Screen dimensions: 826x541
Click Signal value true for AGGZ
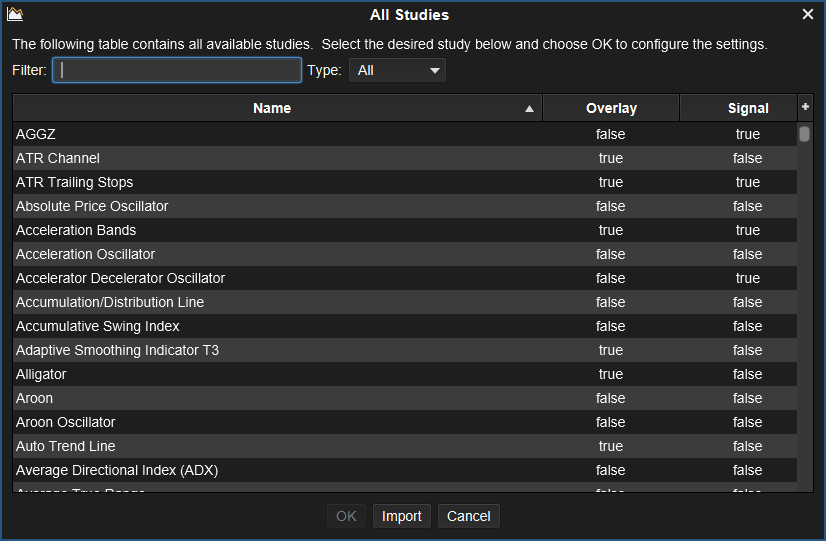[748, 134]
